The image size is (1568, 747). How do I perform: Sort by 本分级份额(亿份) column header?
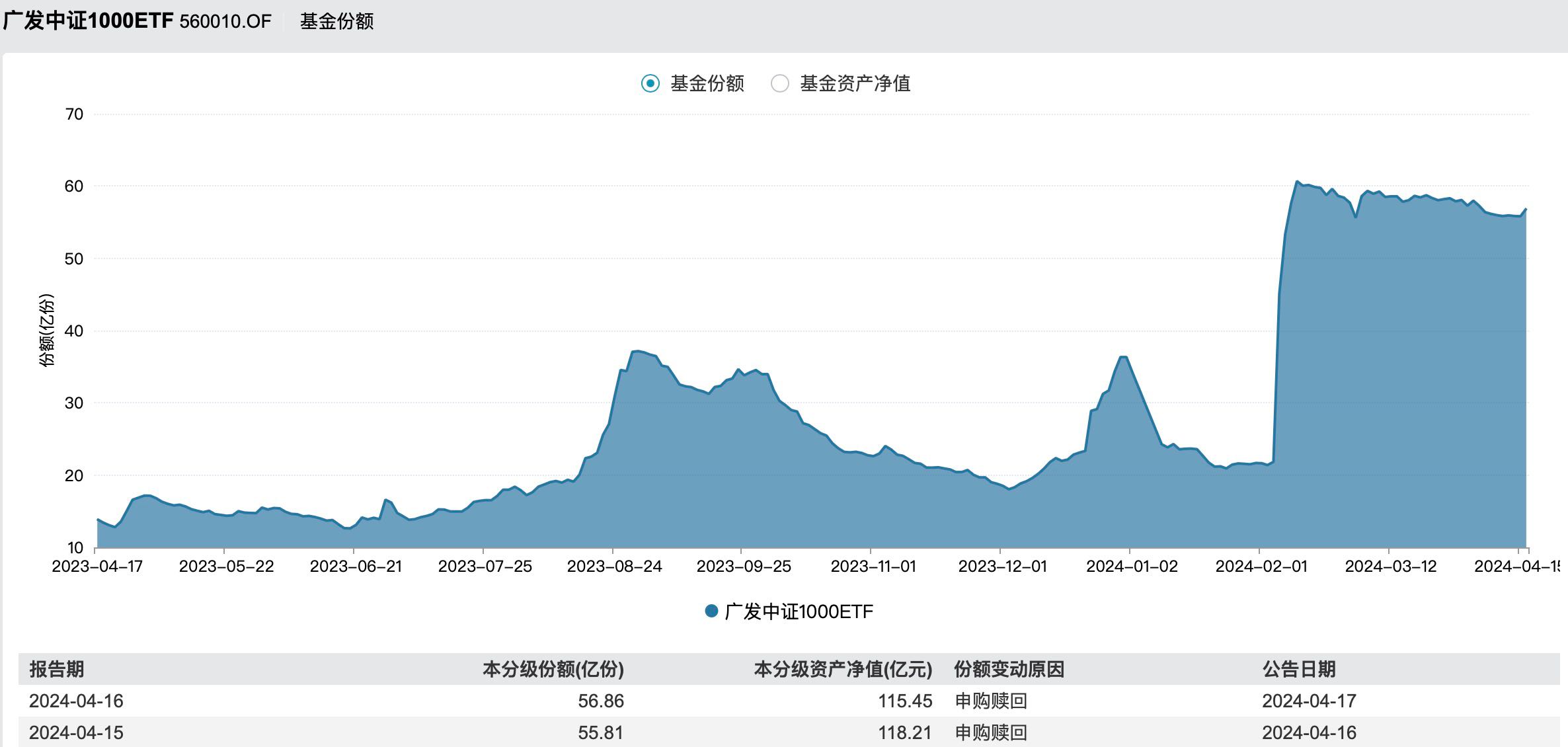coord(553,669)
